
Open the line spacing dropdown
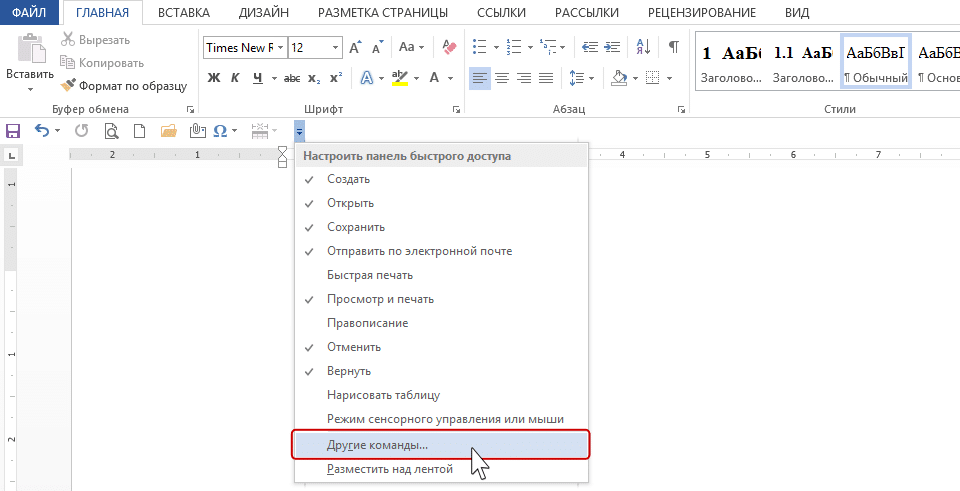[590, 78]
